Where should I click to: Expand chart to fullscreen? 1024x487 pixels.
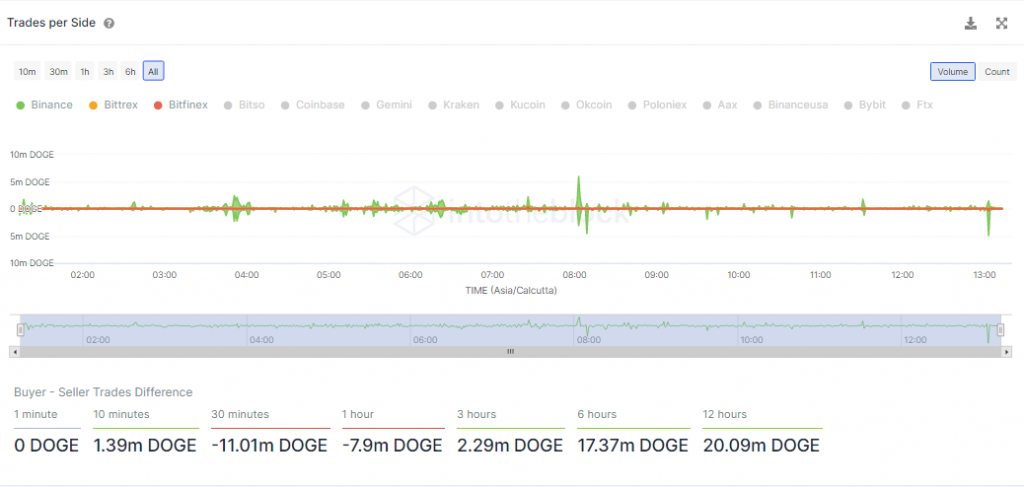[1001, 23]
